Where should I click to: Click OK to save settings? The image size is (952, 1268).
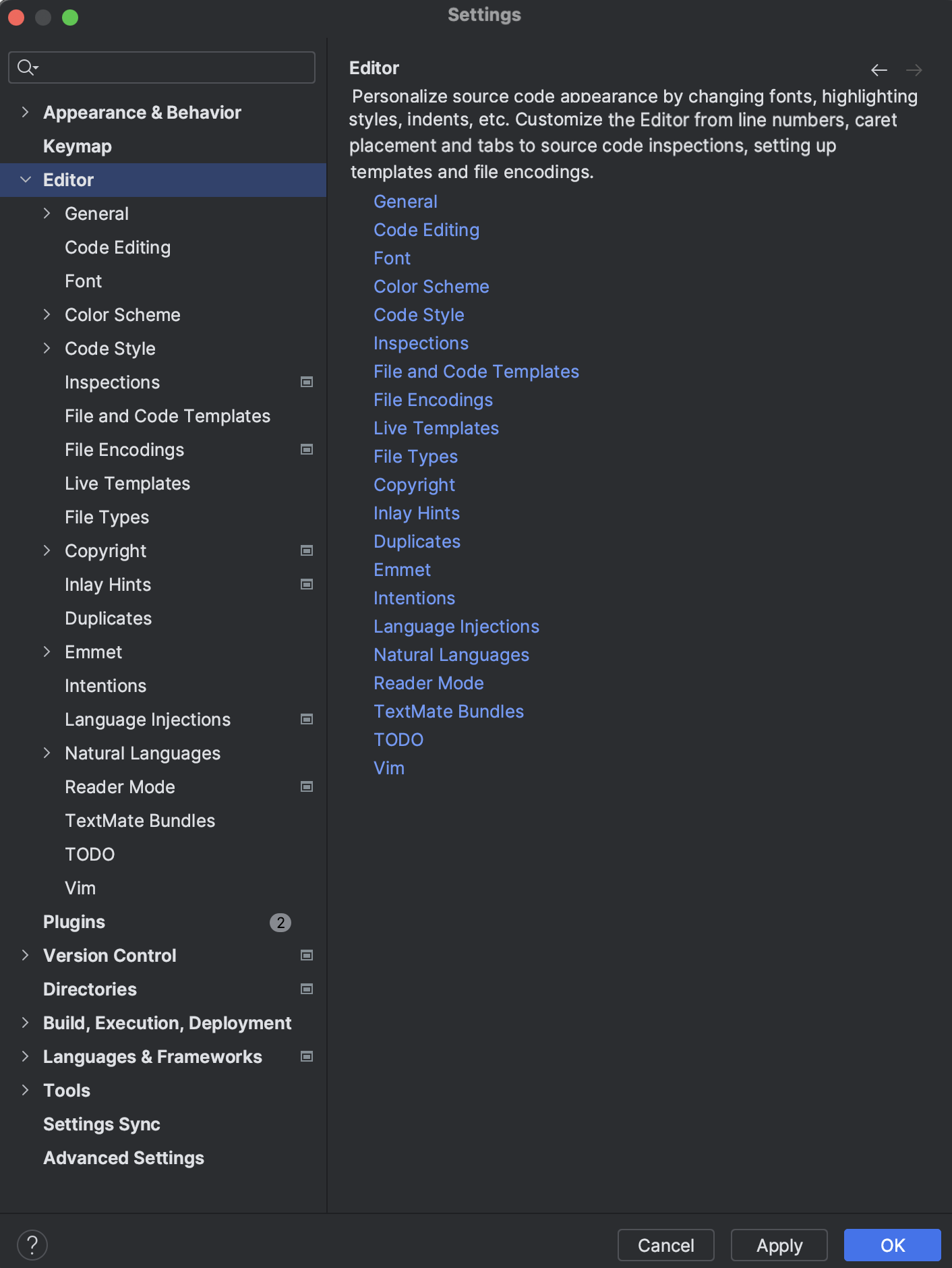click(x=891, y=1244)
